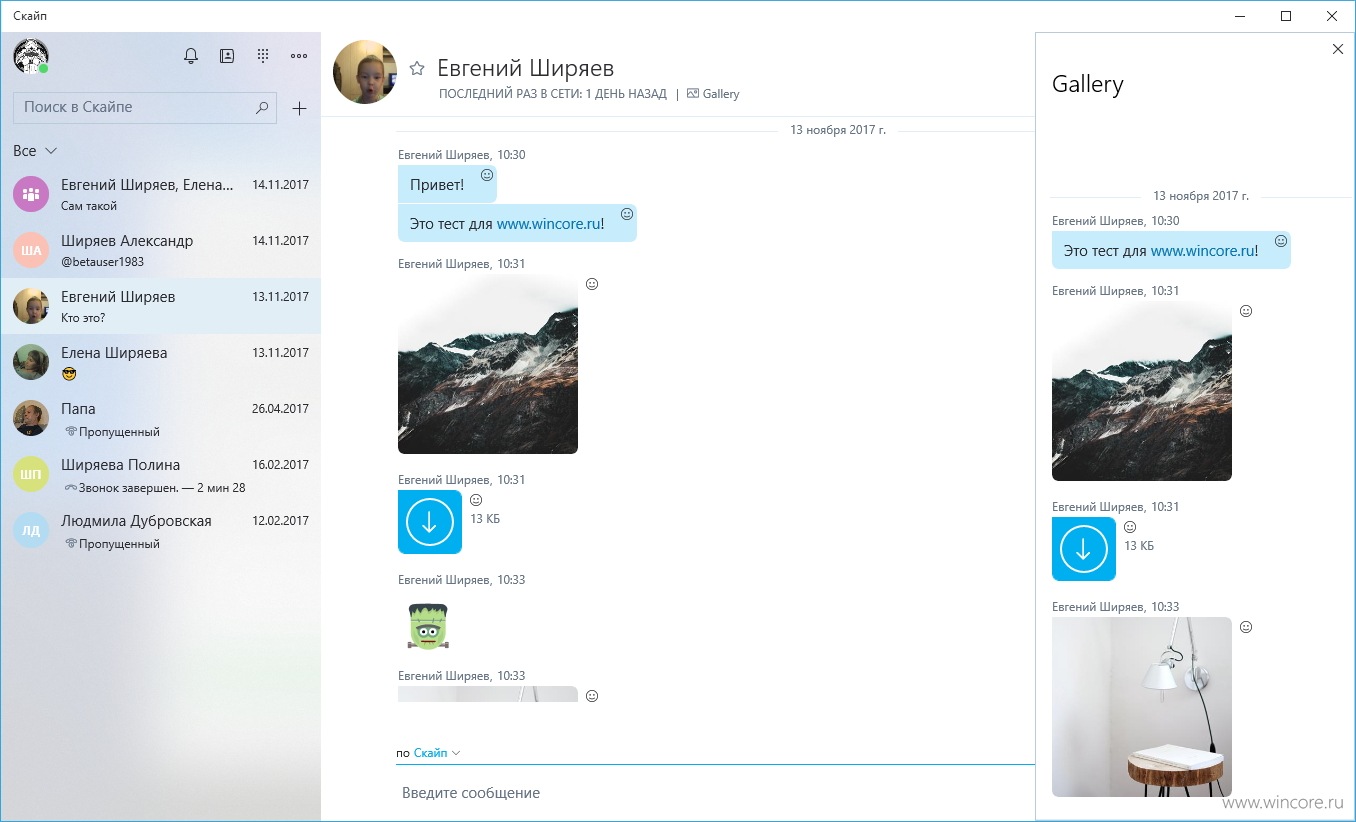Viewport: 1356px width, 822px height.
Task: Open Евгений Ширяев's profile picture in the header
Action: pos(365,72)
